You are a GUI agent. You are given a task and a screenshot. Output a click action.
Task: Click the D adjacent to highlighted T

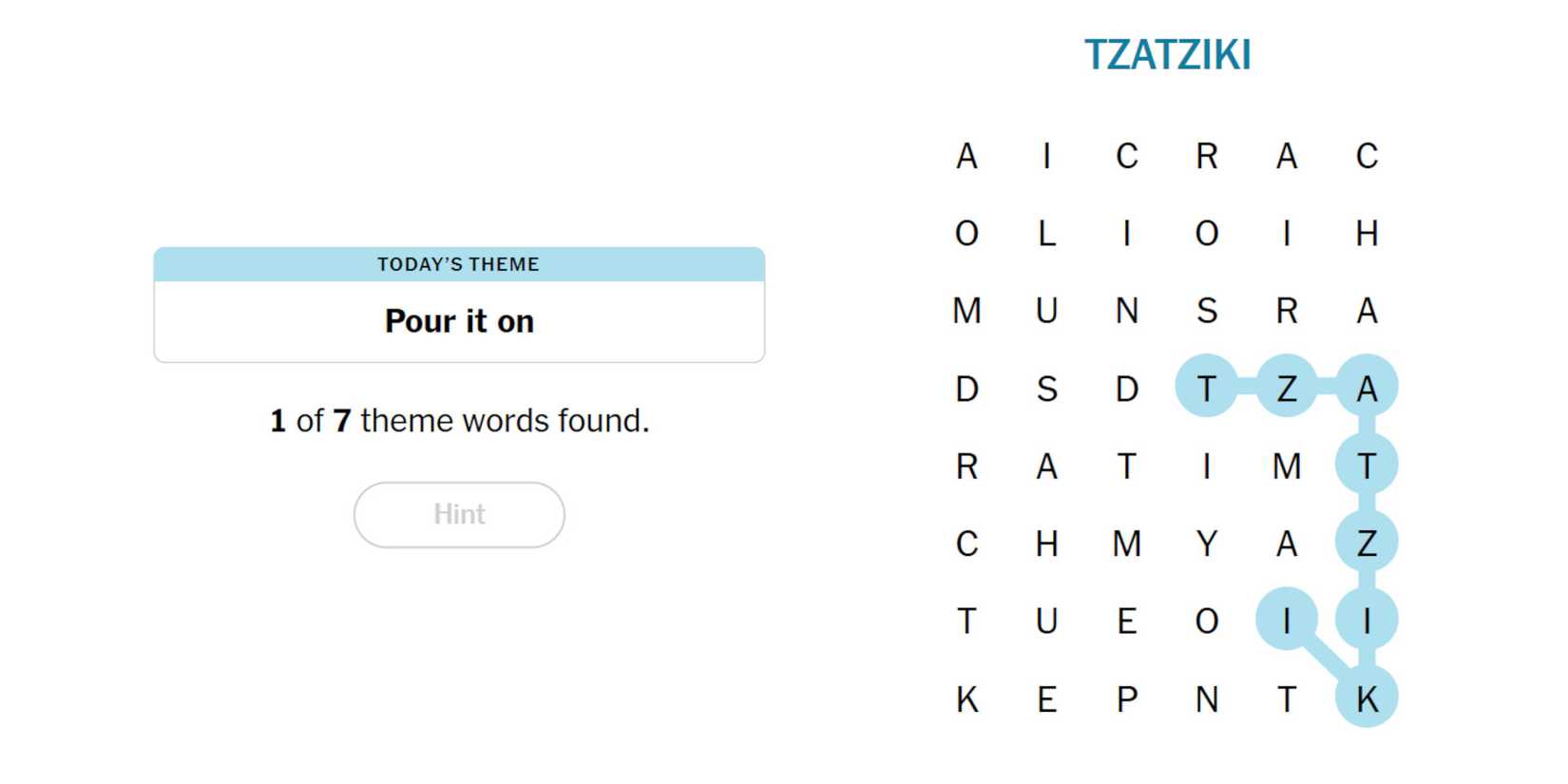[x=1127, y=389]
